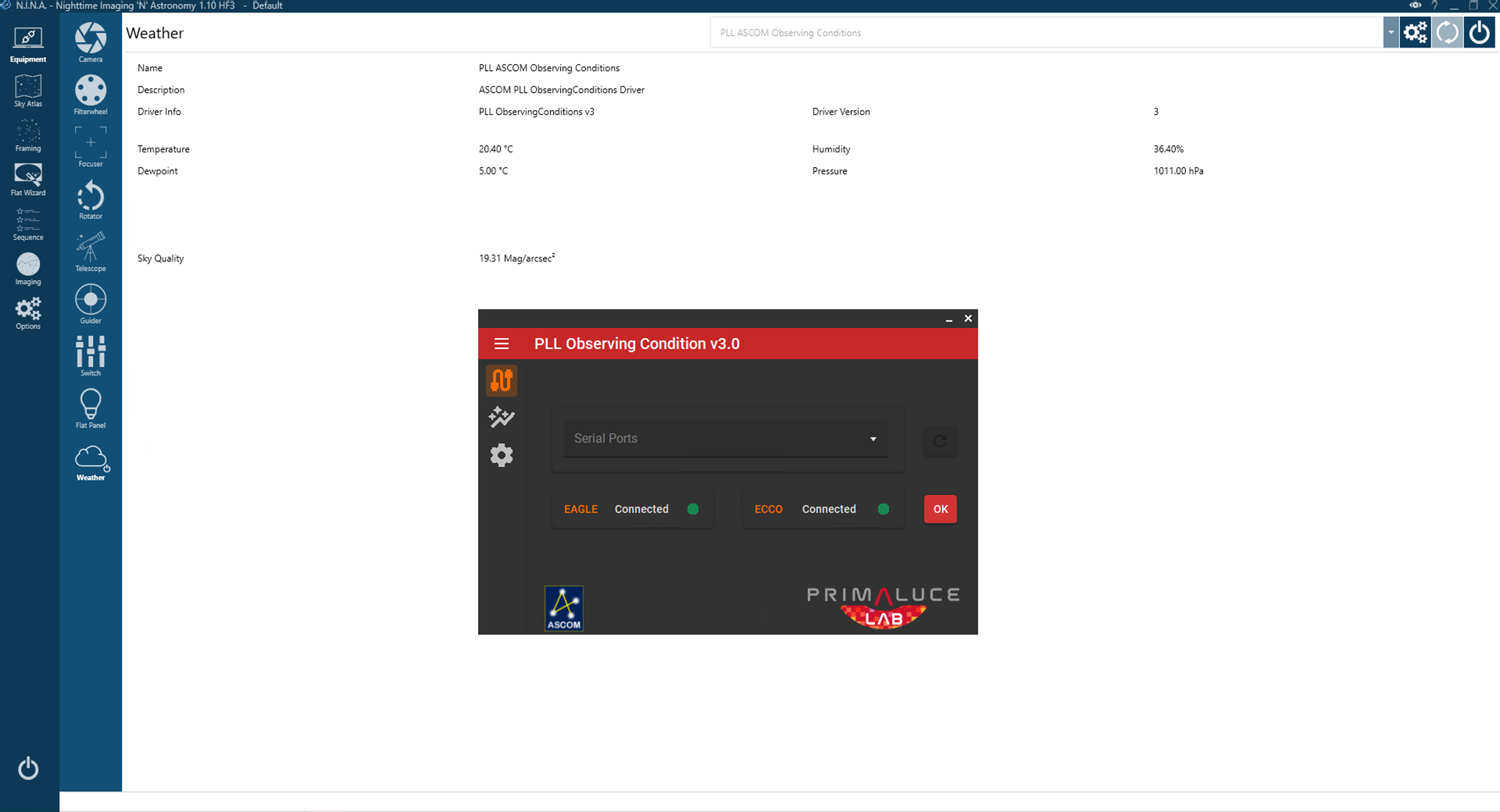Image resolution: width=1500 pixels, height=812 pixels.
Task: Open the settings gear in PLL window
Action: coord(502,454)
